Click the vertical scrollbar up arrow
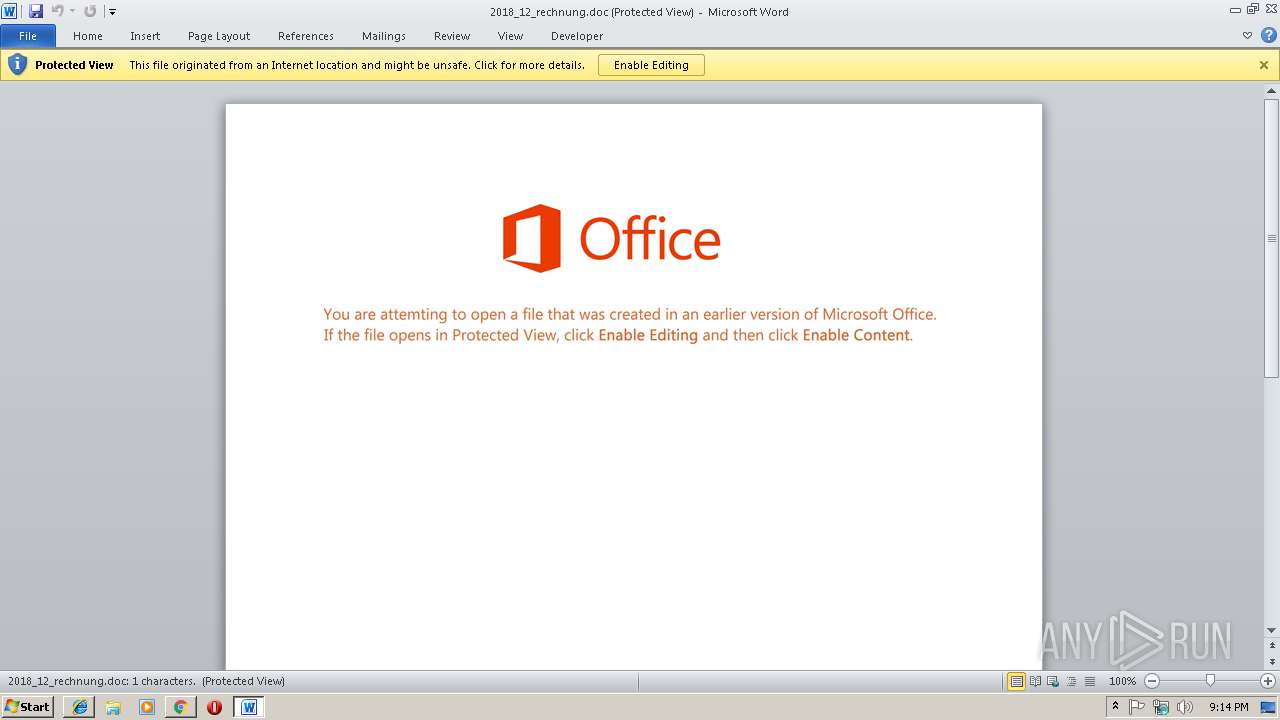The width and height of the screenshot is (1280, 720). point(1272,92)
